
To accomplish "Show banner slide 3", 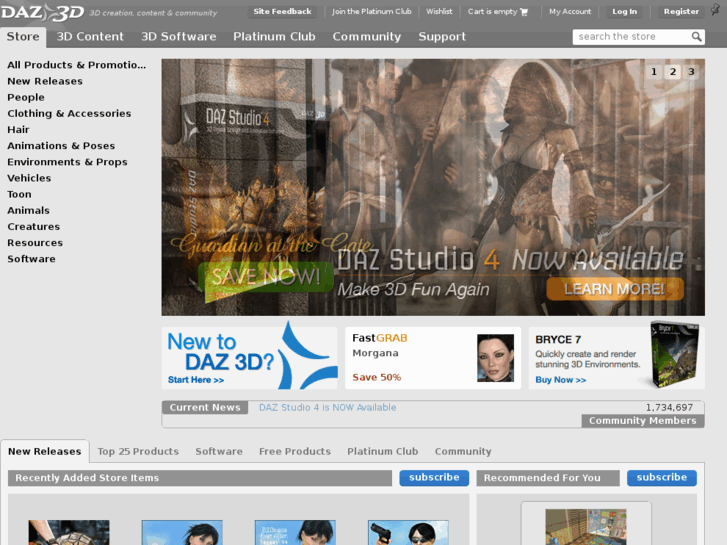I will coord(691,71).
